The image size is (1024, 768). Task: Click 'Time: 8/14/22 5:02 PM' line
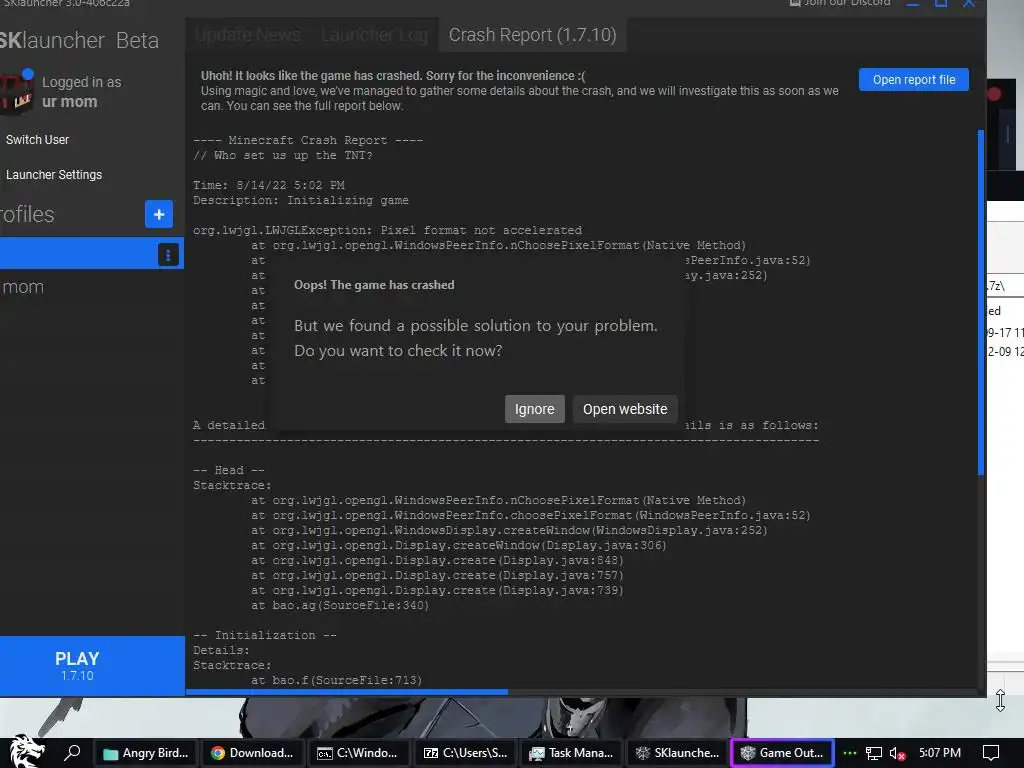coord(268,185)
